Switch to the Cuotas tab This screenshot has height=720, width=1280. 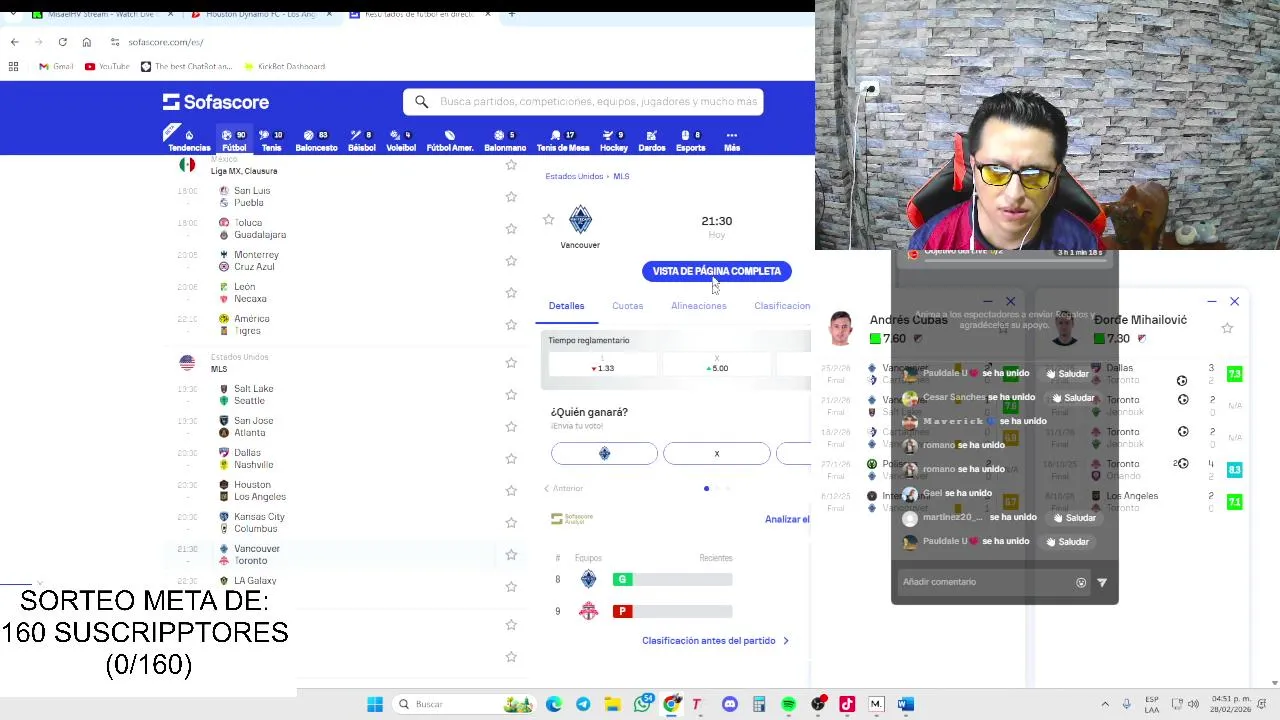627,306
